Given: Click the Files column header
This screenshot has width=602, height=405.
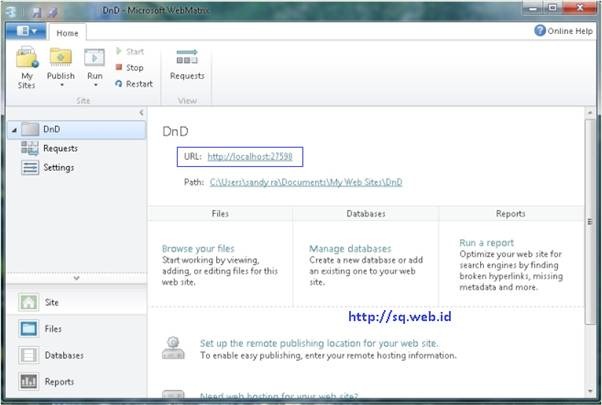Looking at the screenshot, I should [x=220, y=213].
